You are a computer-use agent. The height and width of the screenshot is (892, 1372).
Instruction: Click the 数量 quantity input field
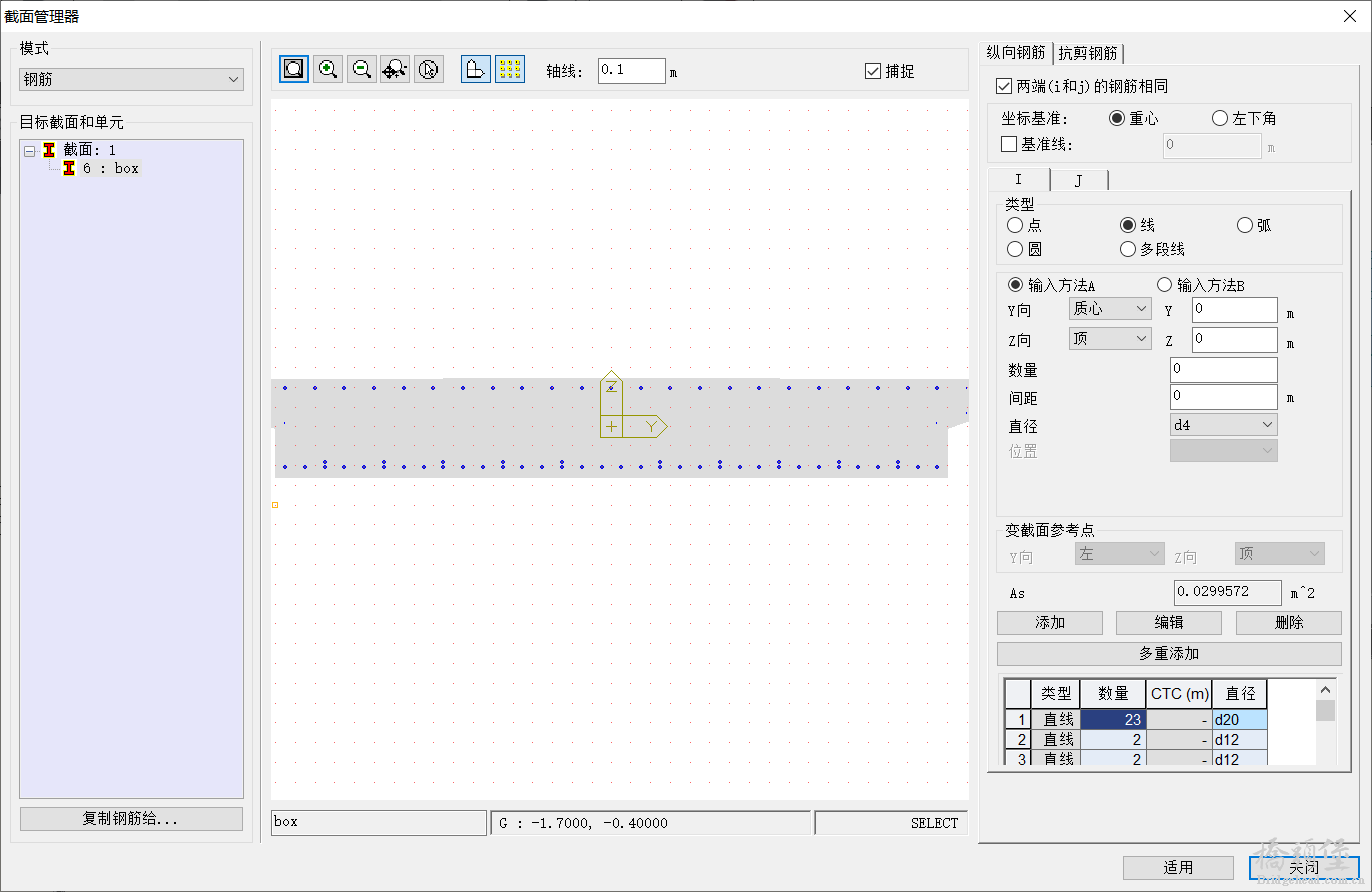pos(1224,370)
